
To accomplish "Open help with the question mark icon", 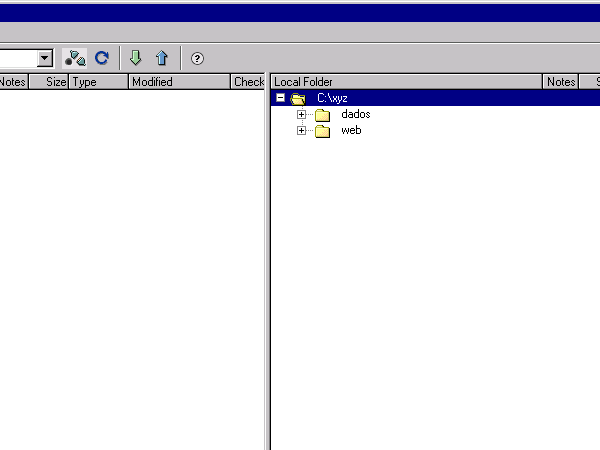I will 197,59.
